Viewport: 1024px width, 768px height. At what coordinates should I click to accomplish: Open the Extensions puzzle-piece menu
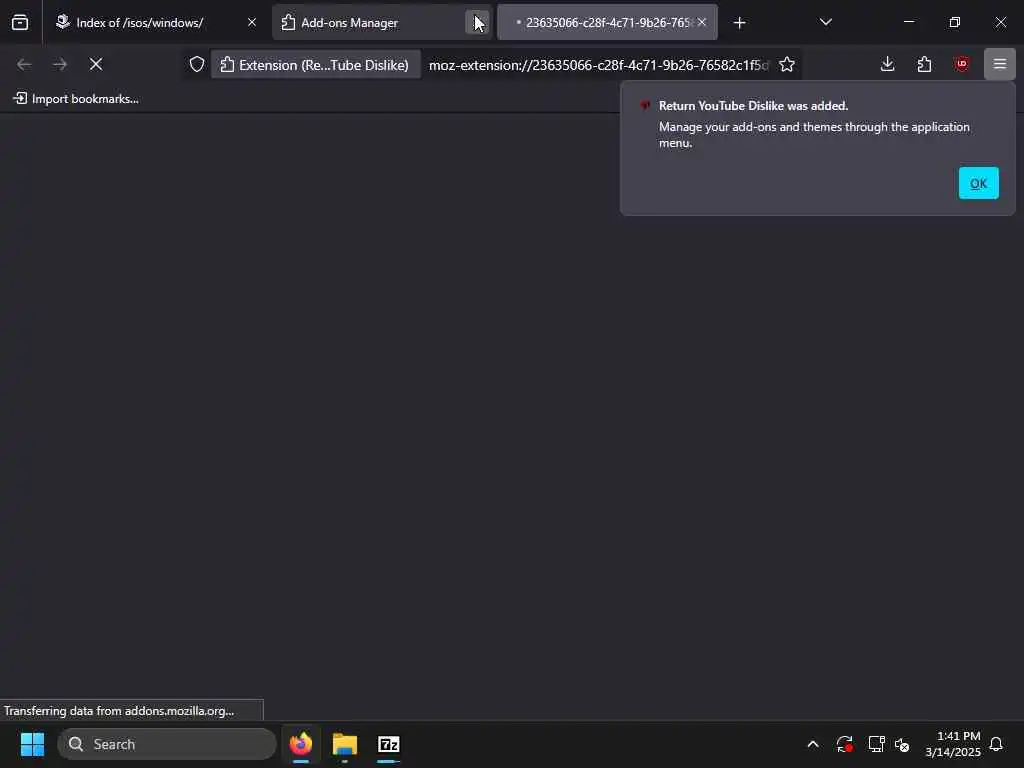tap(924, 64)
